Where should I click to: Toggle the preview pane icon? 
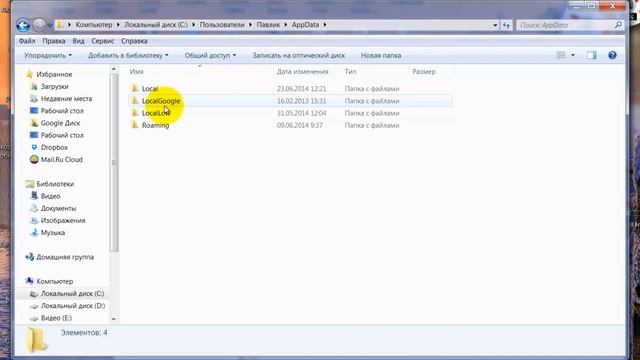[x=591, y=55]
